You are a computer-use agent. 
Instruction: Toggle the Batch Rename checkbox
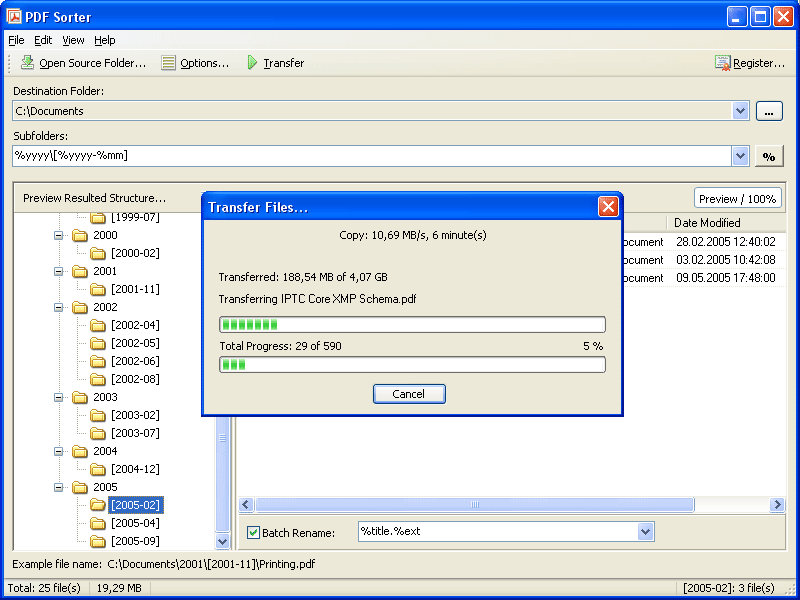tap(254, 532)
